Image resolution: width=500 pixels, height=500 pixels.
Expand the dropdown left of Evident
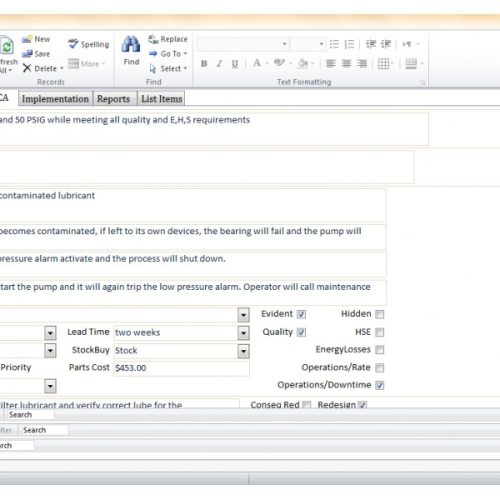[x=244, y=315]
